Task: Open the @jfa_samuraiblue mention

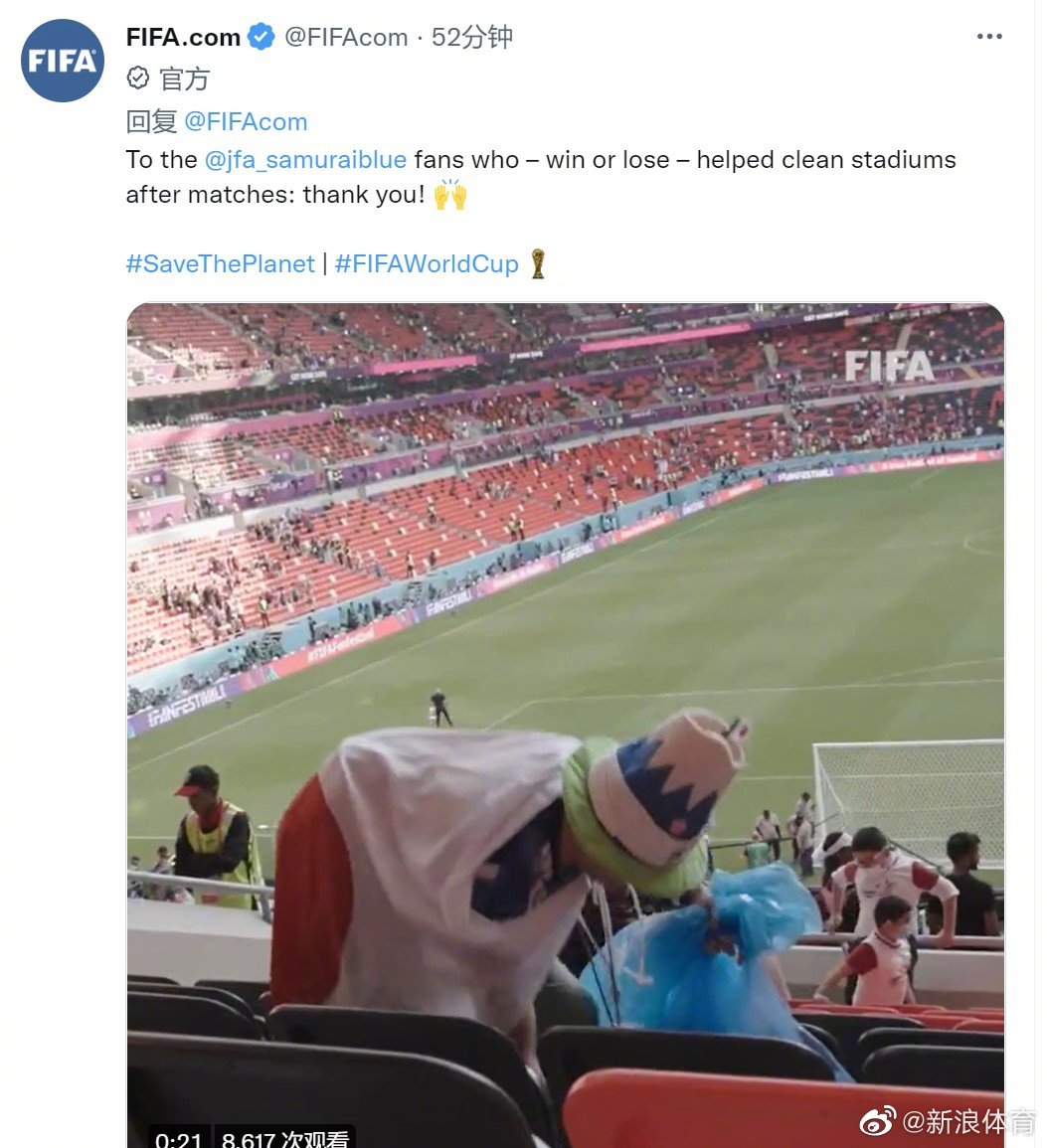Action: tap(305, 160)
